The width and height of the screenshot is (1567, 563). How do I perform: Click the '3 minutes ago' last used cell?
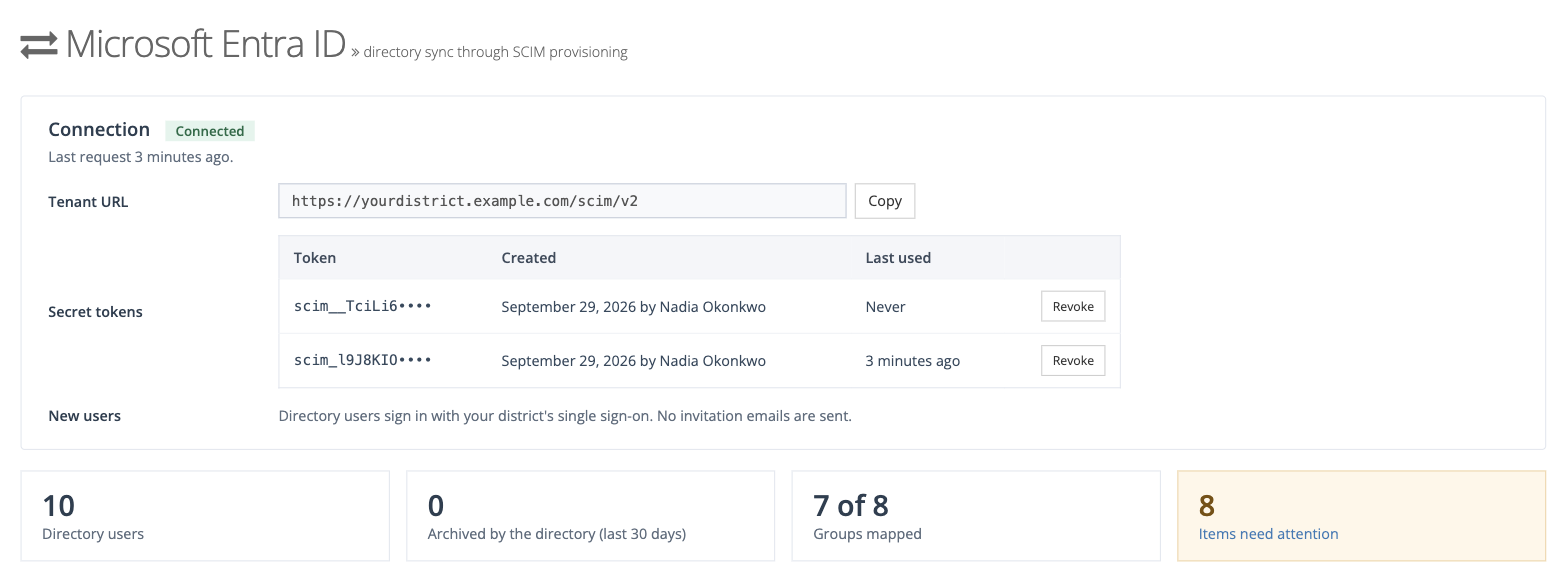point(913,361)
